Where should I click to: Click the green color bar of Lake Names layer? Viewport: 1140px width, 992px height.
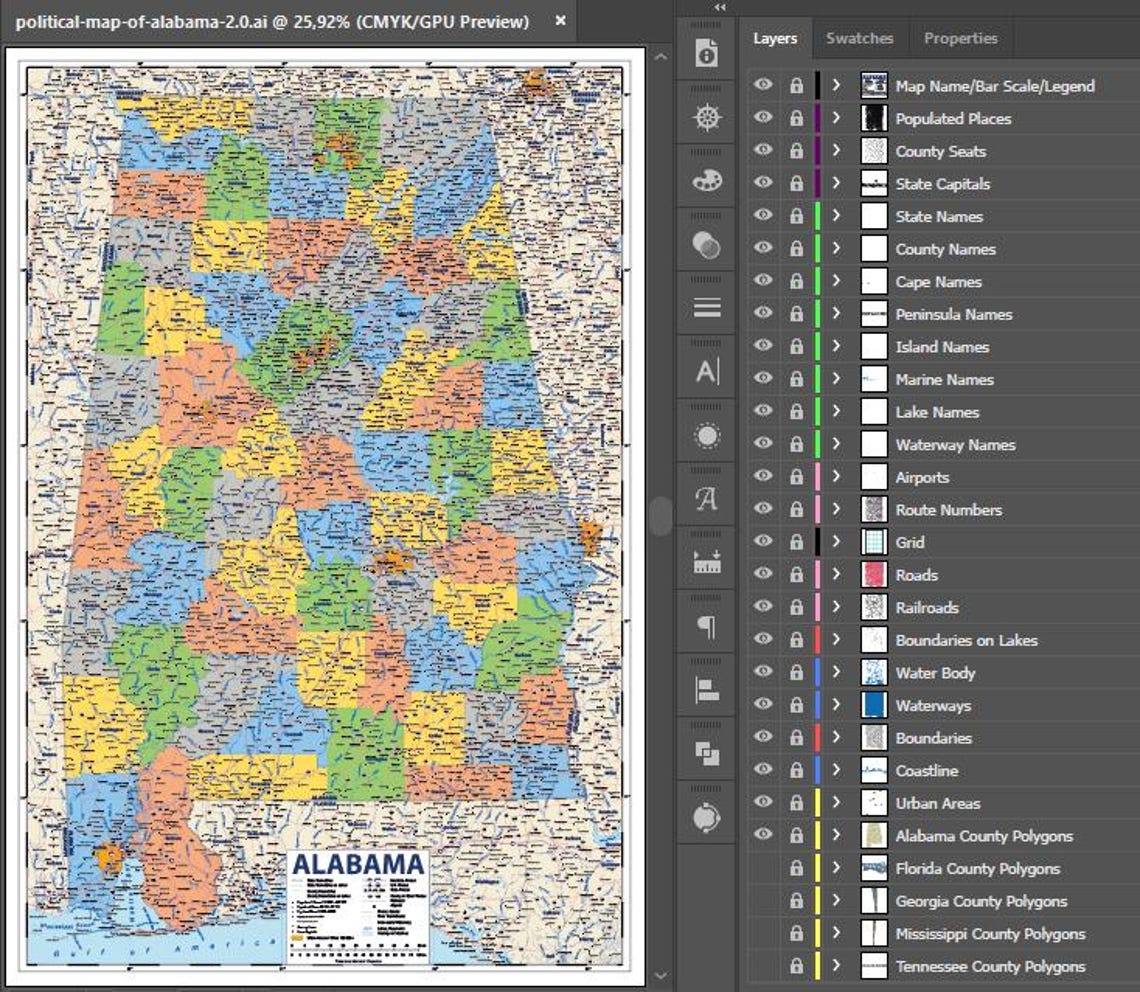[x=816, y=411]
